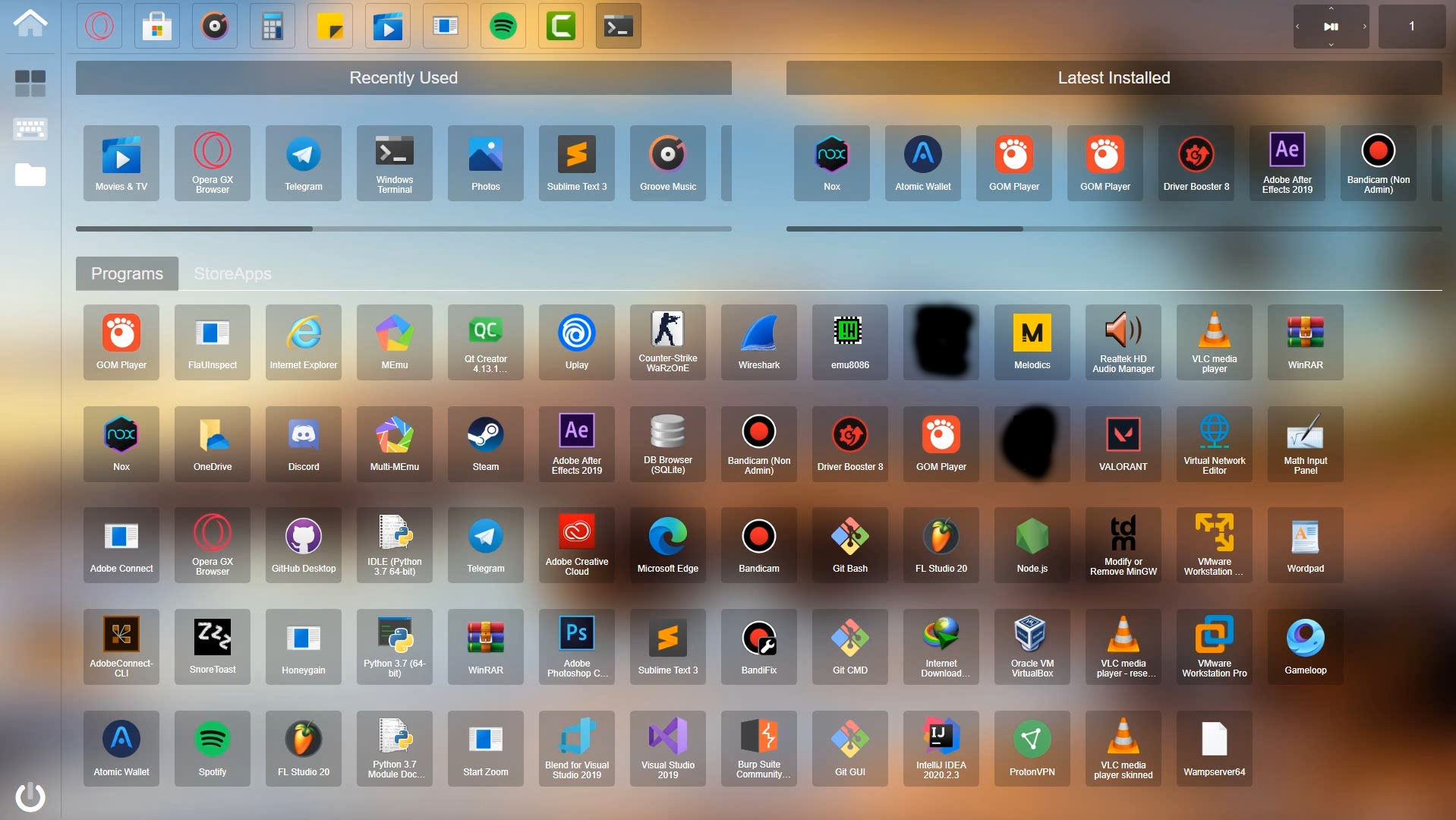Open Windows Terminal in Recently Used

395,163
